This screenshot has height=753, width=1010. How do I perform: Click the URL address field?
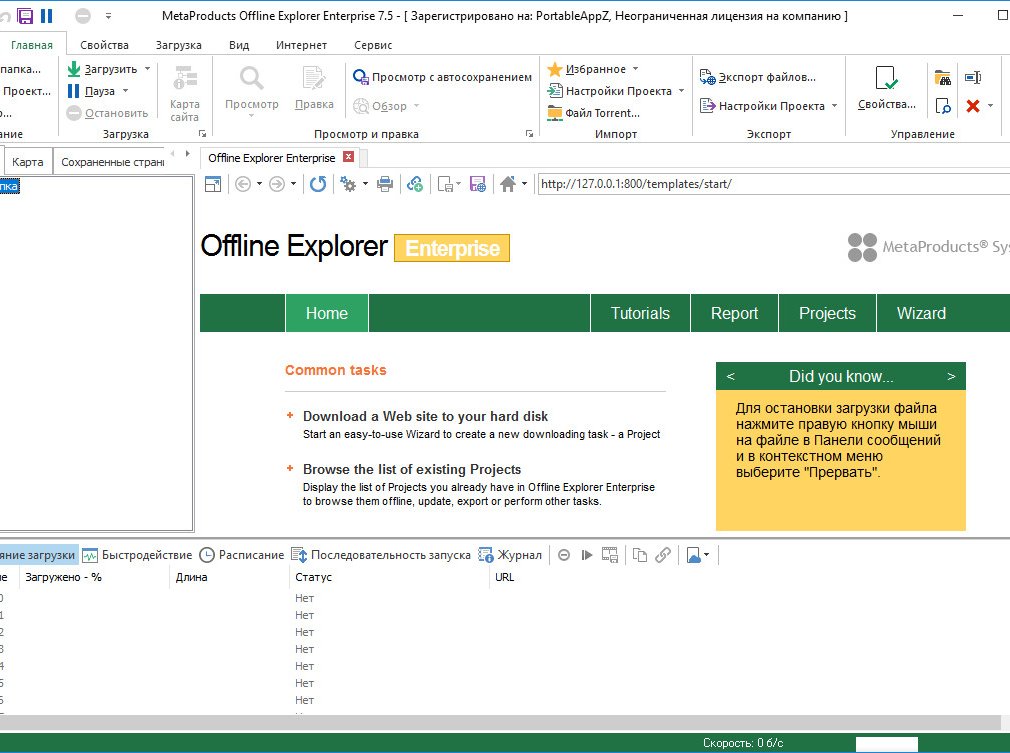773,184
